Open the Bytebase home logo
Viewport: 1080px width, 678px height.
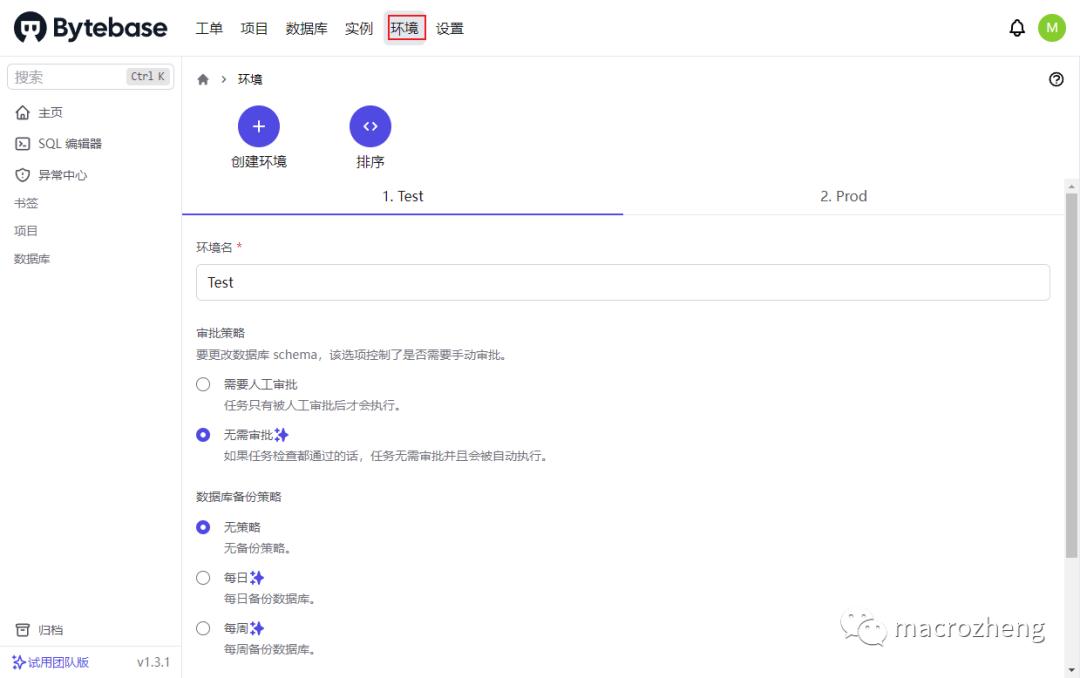pyautogui.click(x=90, y=27)
